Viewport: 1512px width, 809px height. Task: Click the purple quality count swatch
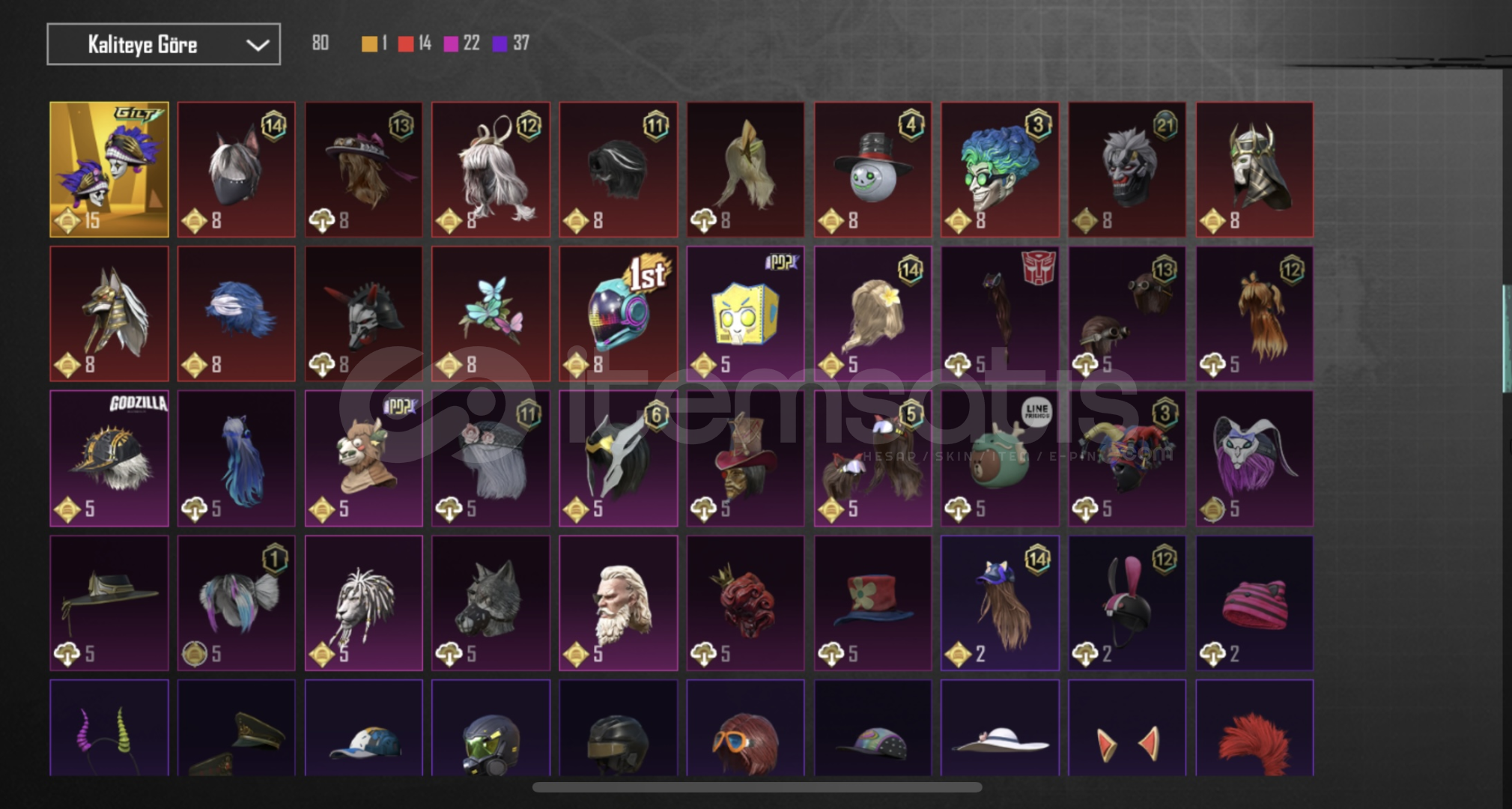500,44
